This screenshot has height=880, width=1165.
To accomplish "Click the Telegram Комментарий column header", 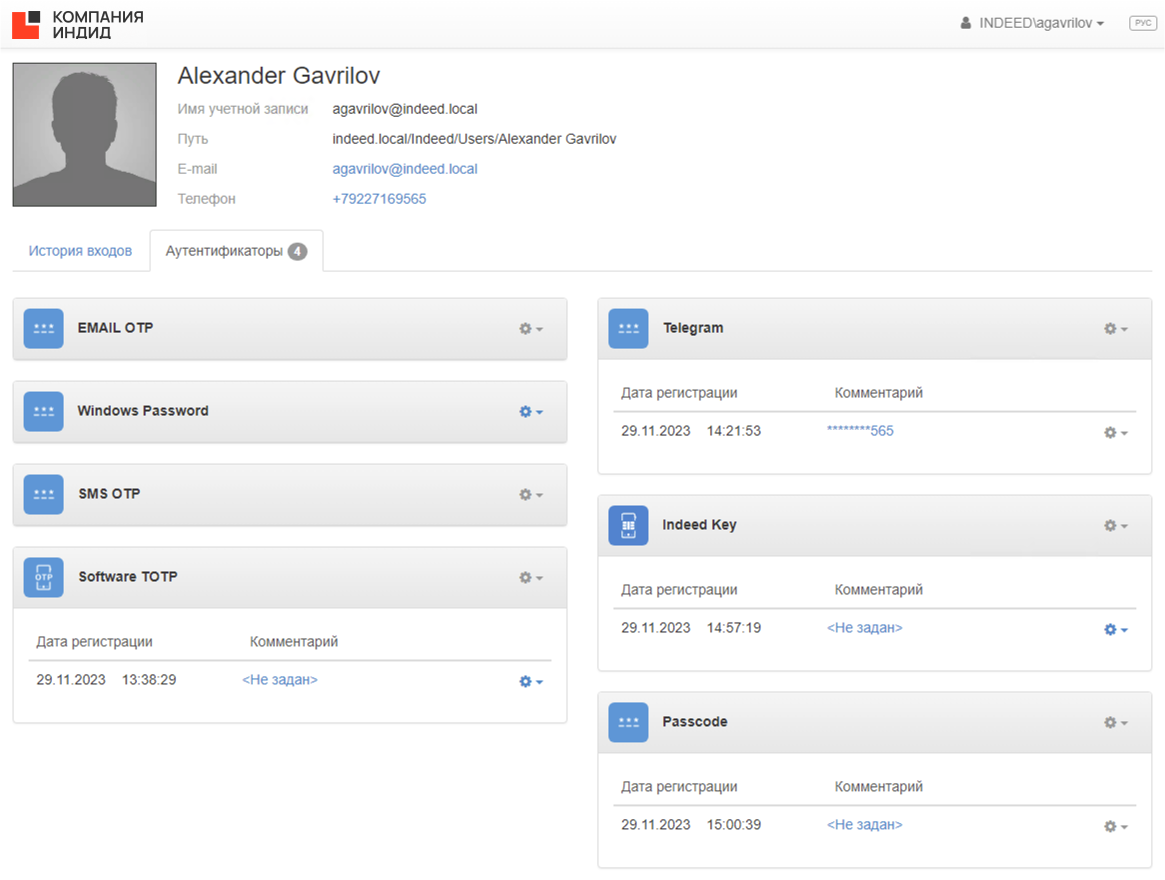I will 878,393.
